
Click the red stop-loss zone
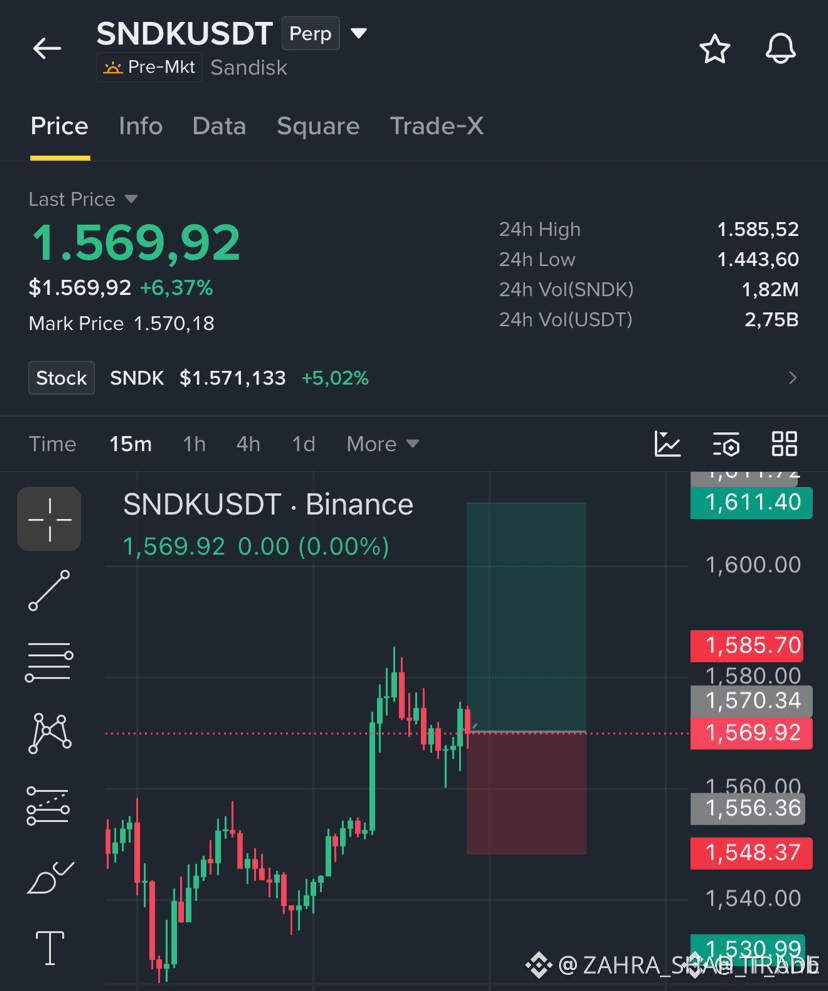(527, 794)
